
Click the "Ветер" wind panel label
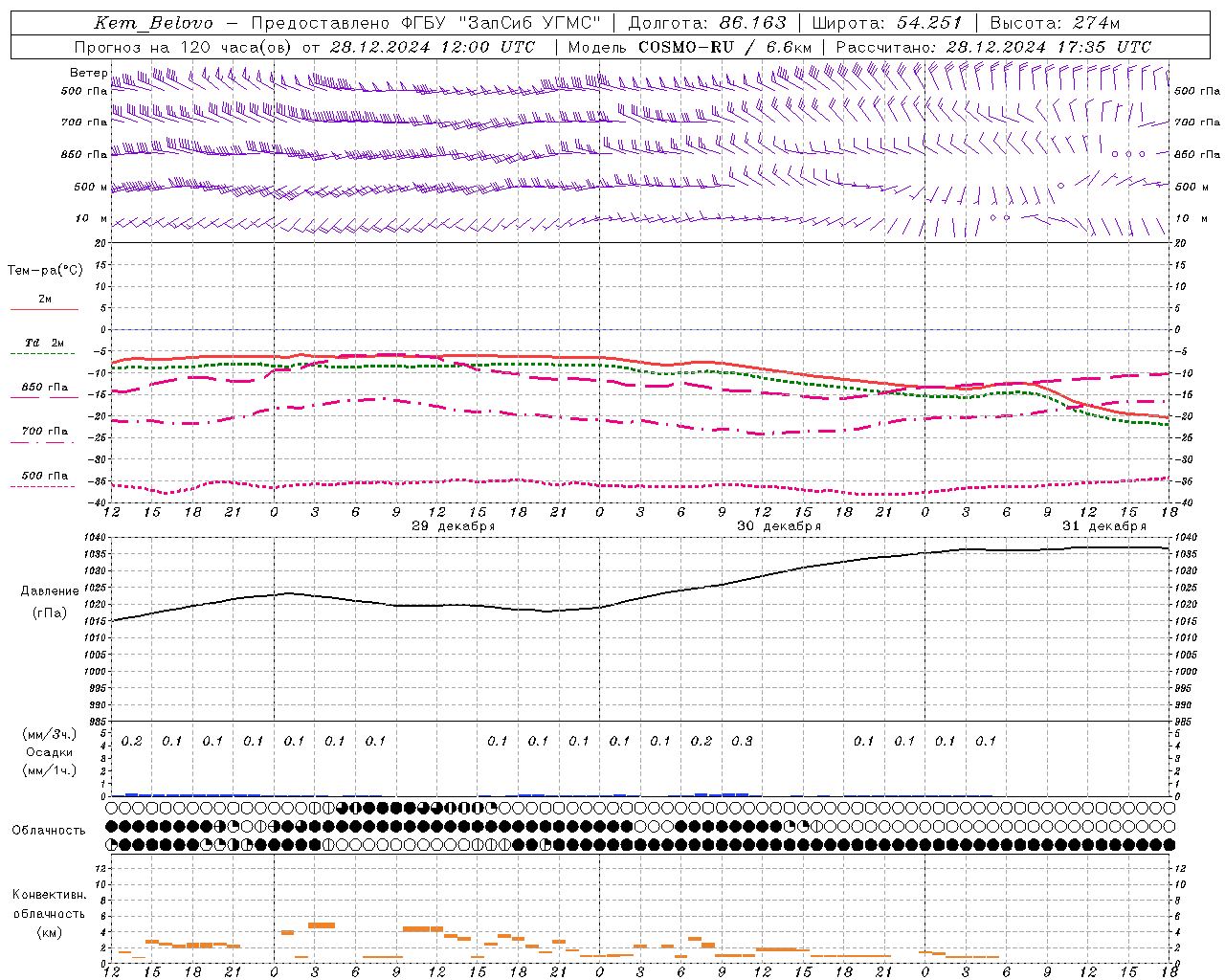pyautogui.click(x=88, y=73)
